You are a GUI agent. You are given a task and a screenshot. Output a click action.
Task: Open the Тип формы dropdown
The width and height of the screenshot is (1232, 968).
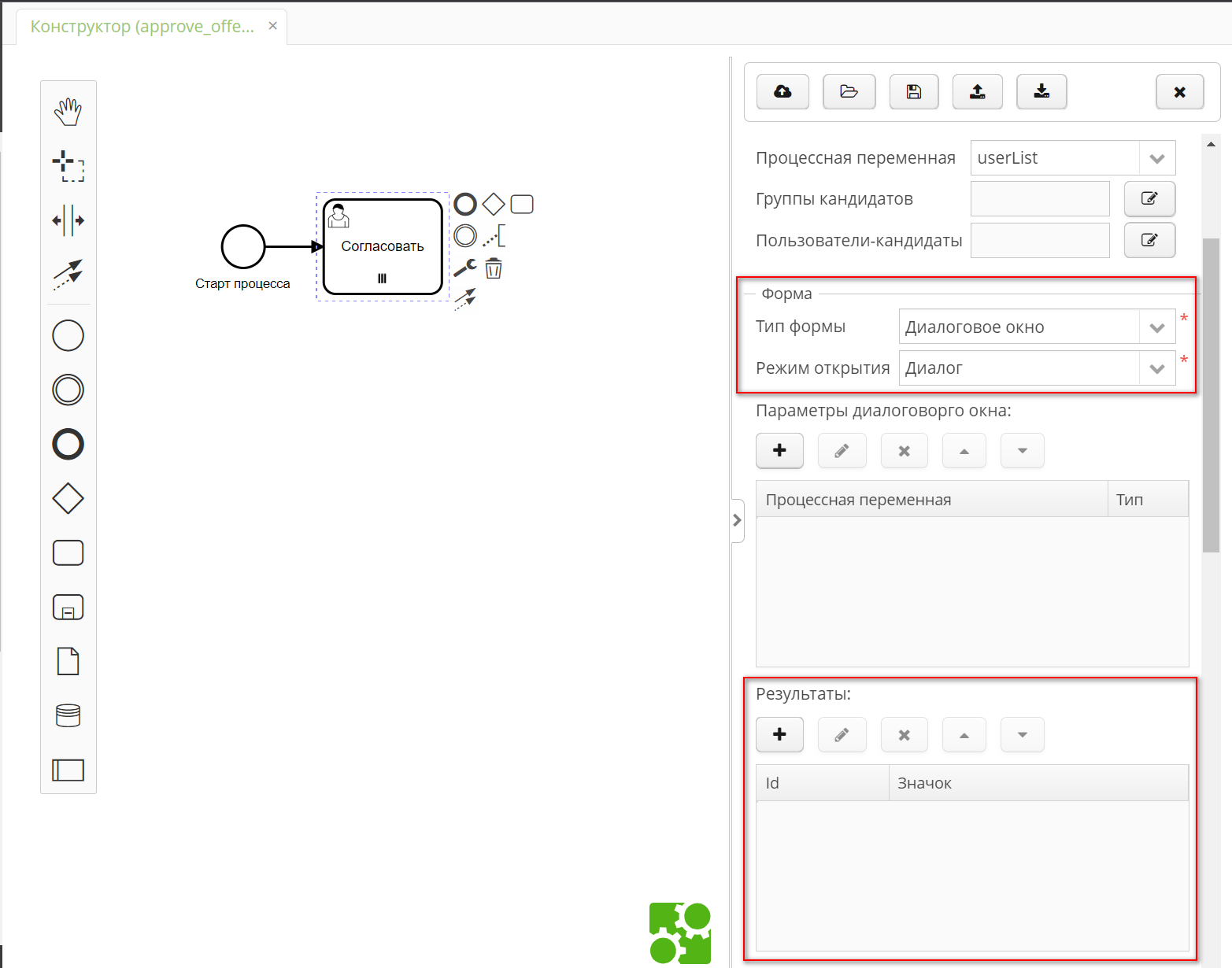(x=1156, y=327)
